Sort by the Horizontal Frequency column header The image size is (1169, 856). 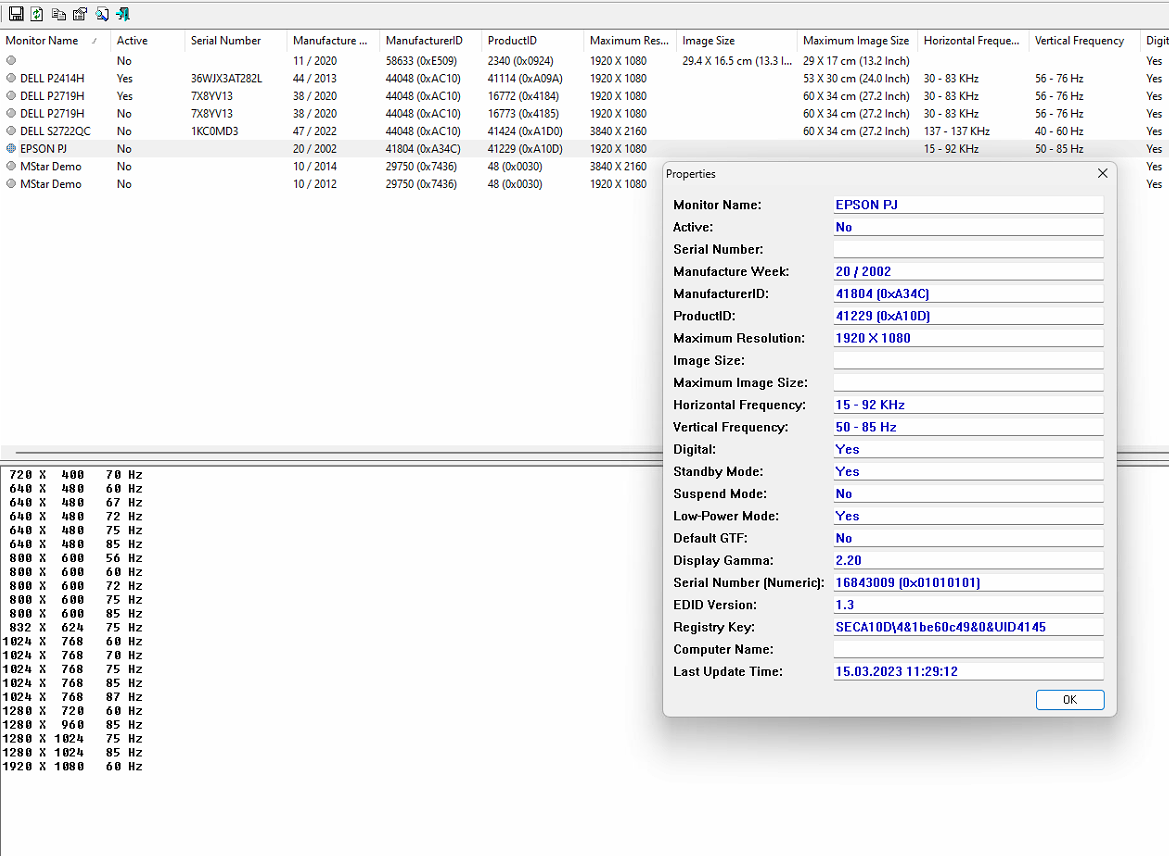[973, 40]
